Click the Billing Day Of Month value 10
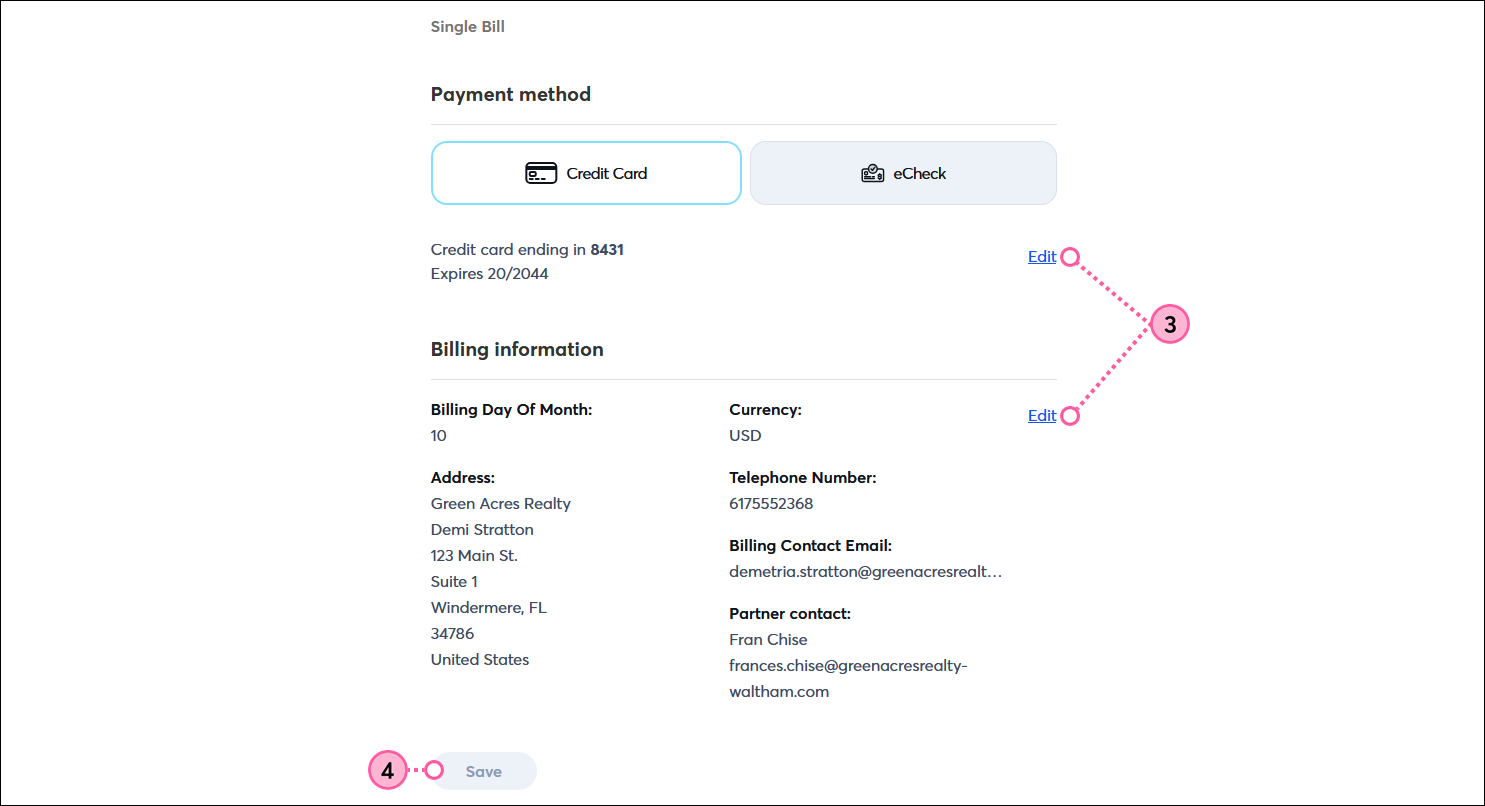The width and height of the screenshot is (1485, 806). point(438,435)
